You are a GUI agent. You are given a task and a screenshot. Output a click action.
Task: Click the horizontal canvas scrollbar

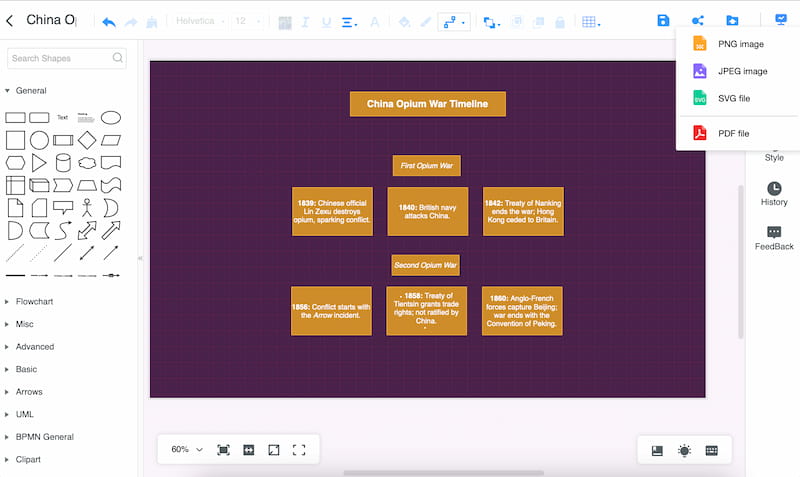pos(443,472)
